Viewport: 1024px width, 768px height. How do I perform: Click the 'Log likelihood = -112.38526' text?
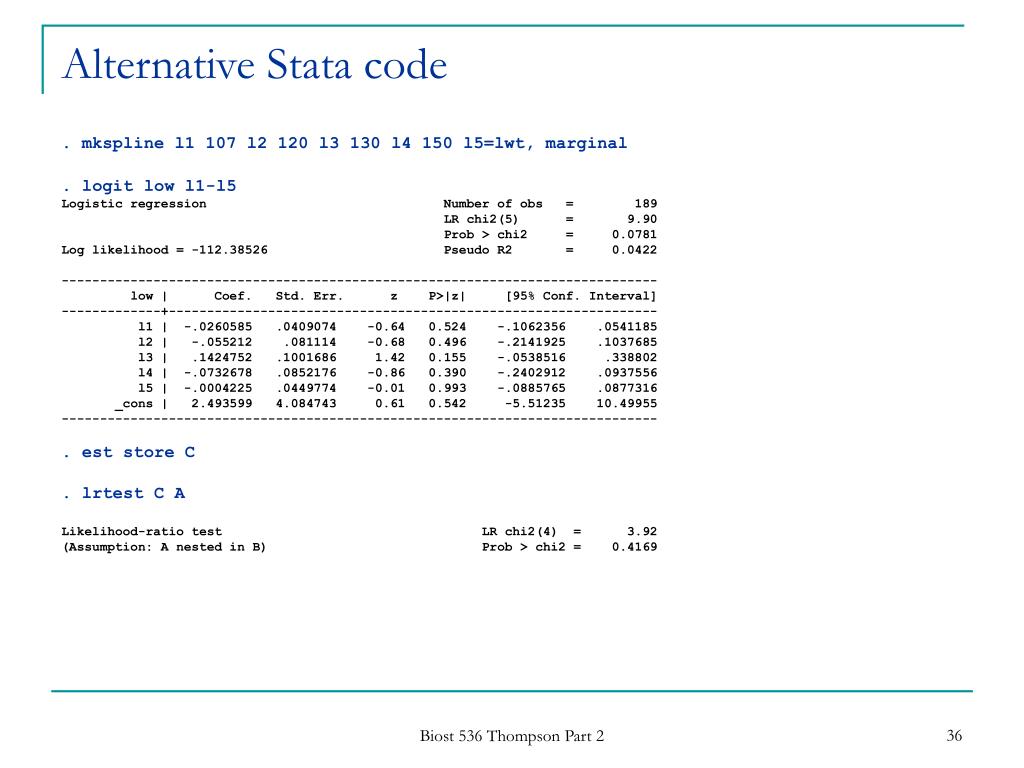coord(165,250)
